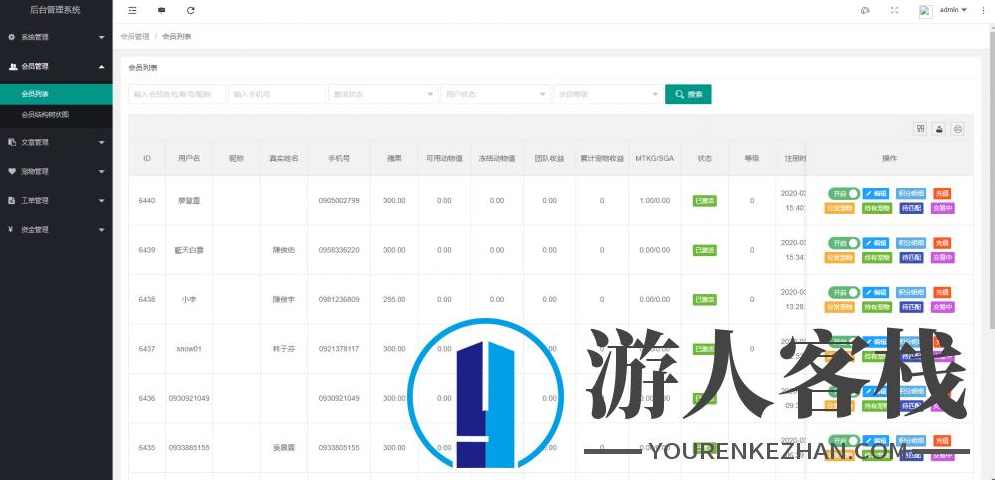Click username 0930921049 in row 6436
Viewport: 995px width, 480px height.
[x=189, y=399]
